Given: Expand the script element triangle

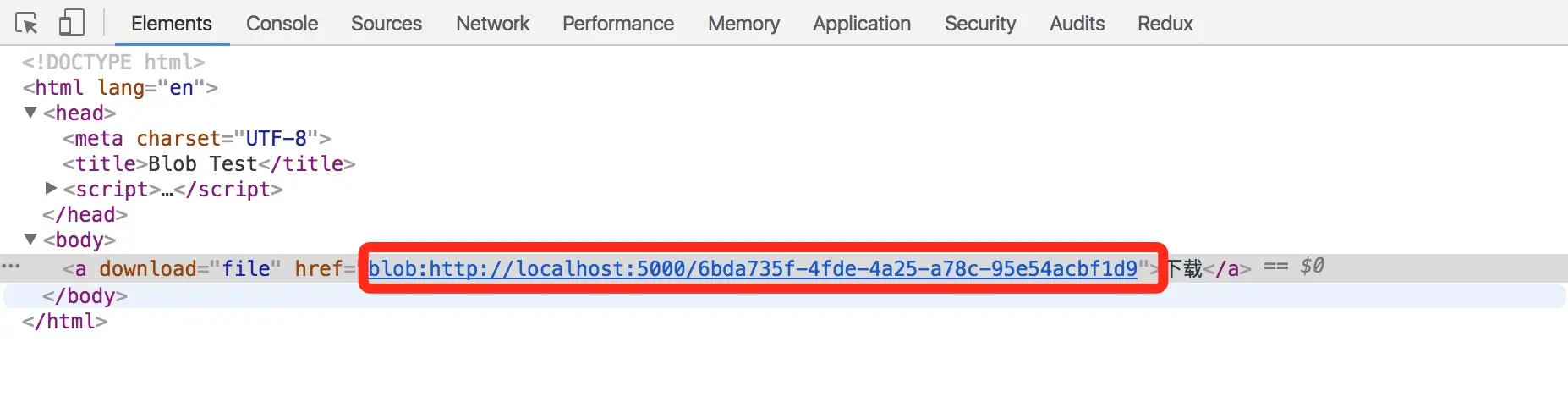Looking at the screenshot, I should click(51, 188).
